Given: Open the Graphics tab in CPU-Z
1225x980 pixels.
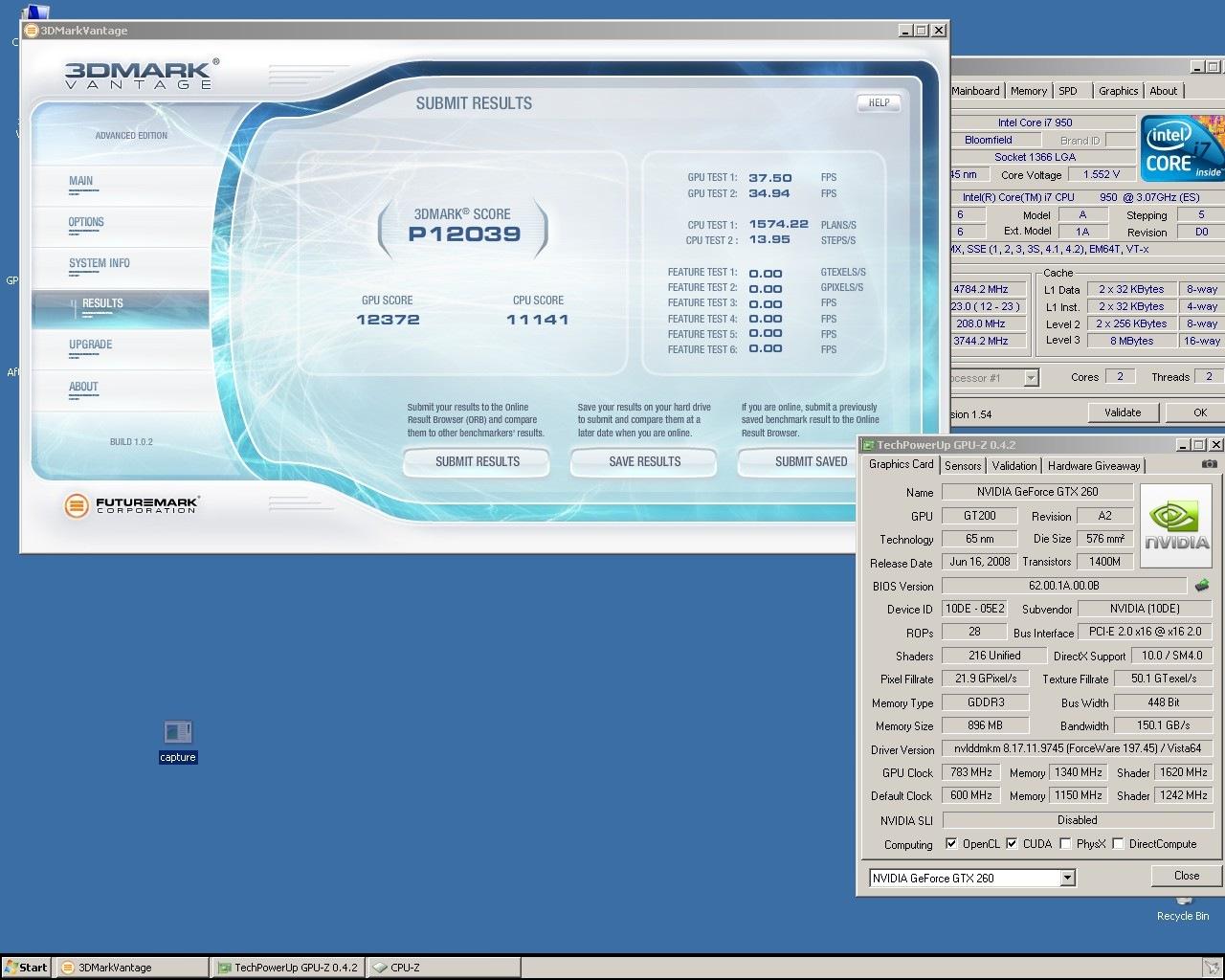Looking at the screenshot, I should coord(1118,91).
